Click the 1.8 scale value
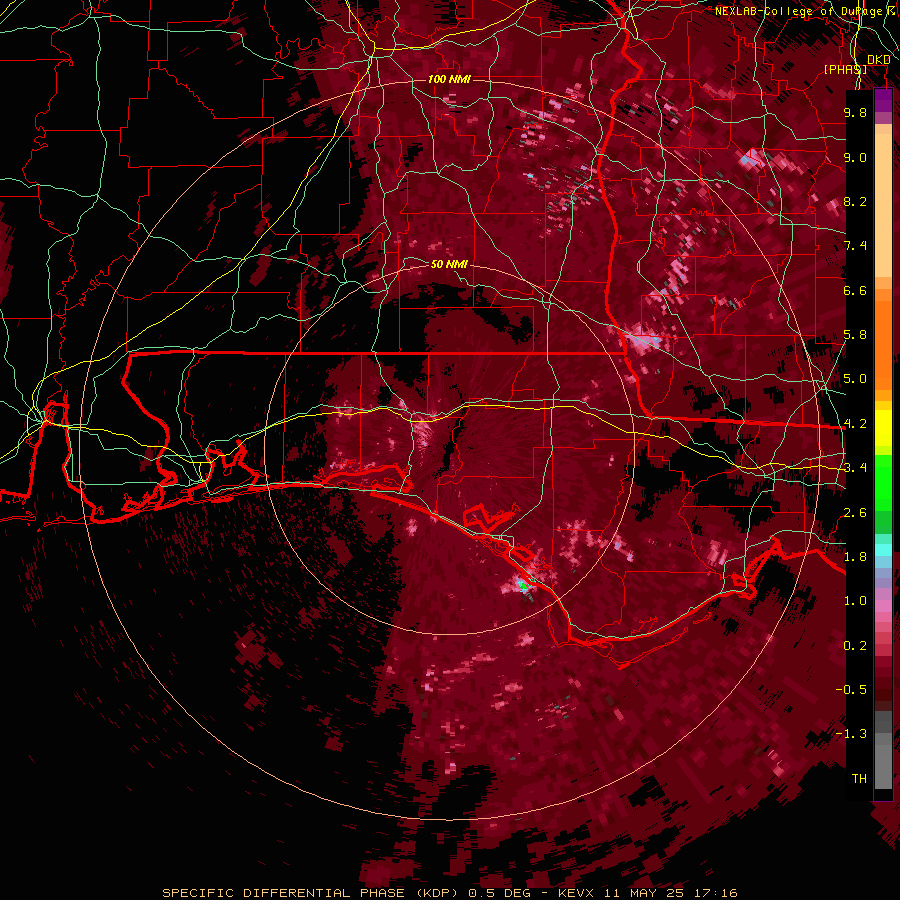Viewport: 900px width, 900px height. [x=855, y=557]
